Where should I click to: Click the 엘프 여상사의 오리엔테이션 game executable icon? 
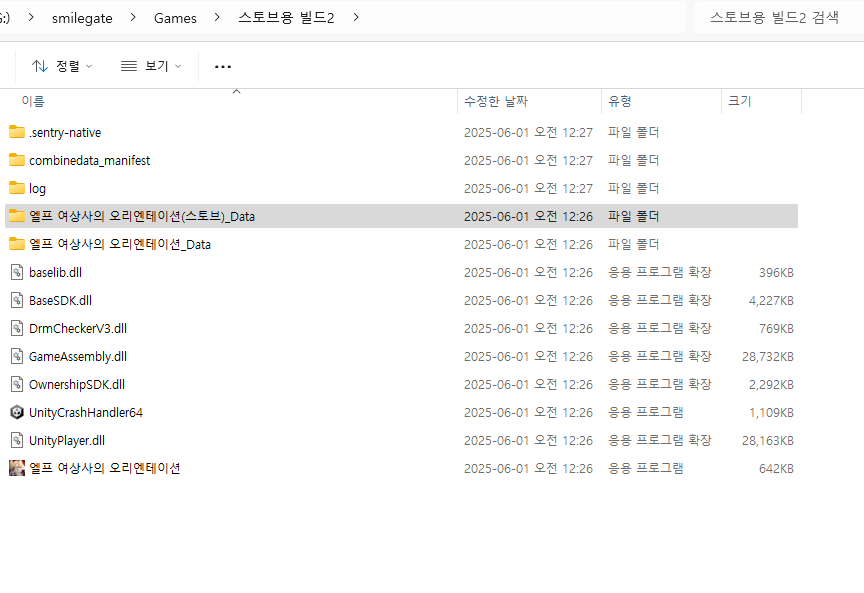[x=17, y=468]
